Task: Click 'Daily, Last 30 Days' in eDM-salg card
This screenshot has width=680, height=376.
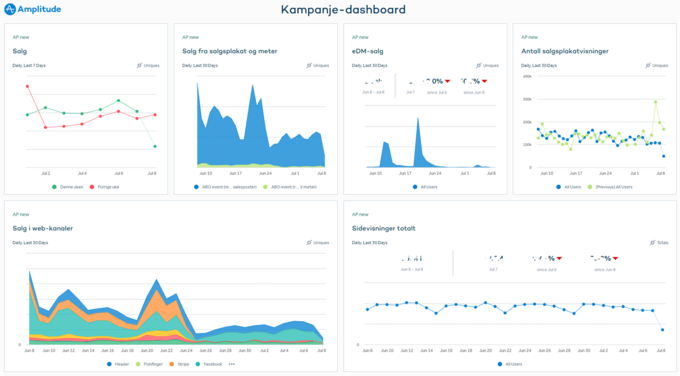Action: coord(369,65)
